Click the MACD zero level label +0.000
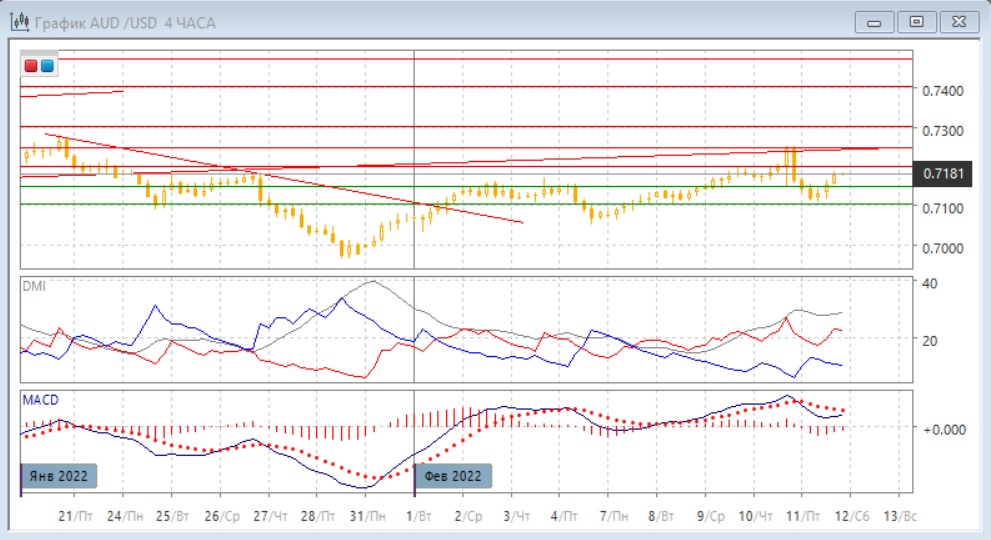 [942, 428]
